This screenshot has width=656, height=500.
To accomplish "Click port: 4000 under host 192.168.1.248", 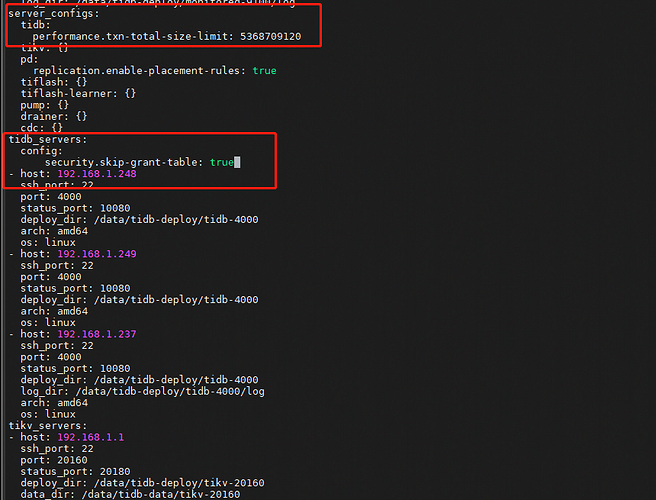I will [51, 197].
